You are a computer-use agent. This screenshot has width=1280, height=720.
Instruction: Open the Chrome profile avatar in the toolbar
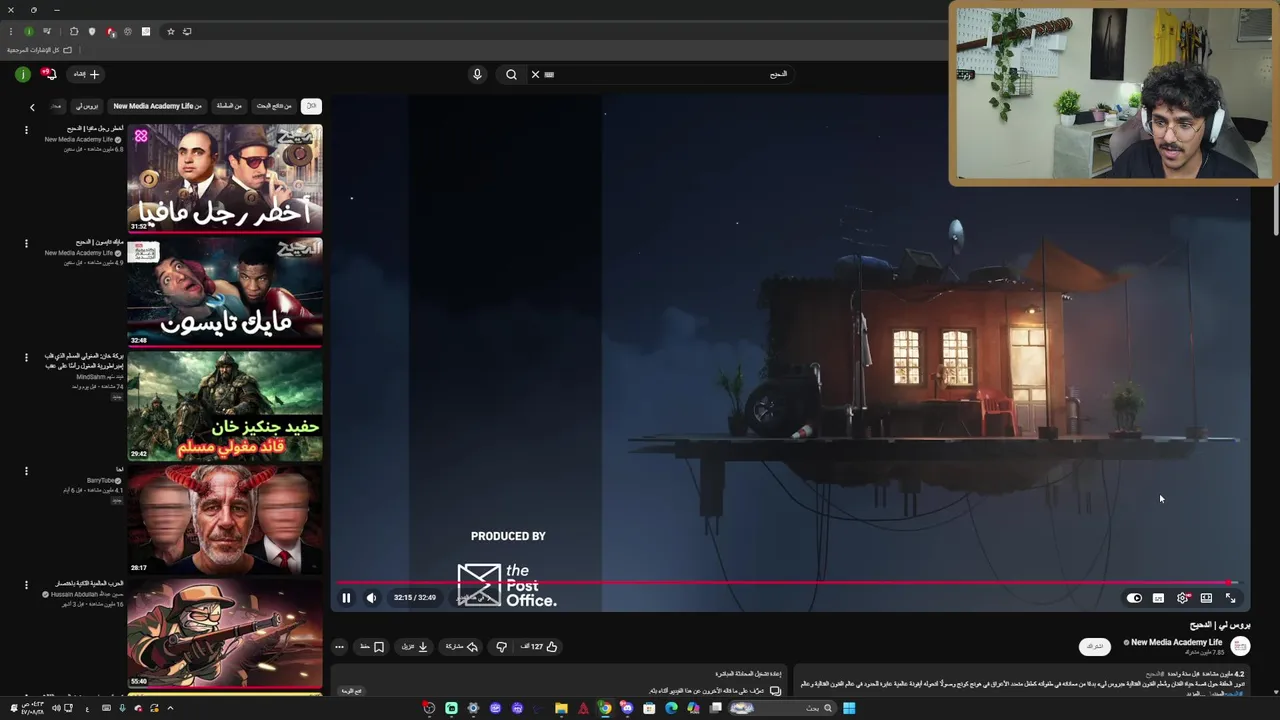point(28,31)
